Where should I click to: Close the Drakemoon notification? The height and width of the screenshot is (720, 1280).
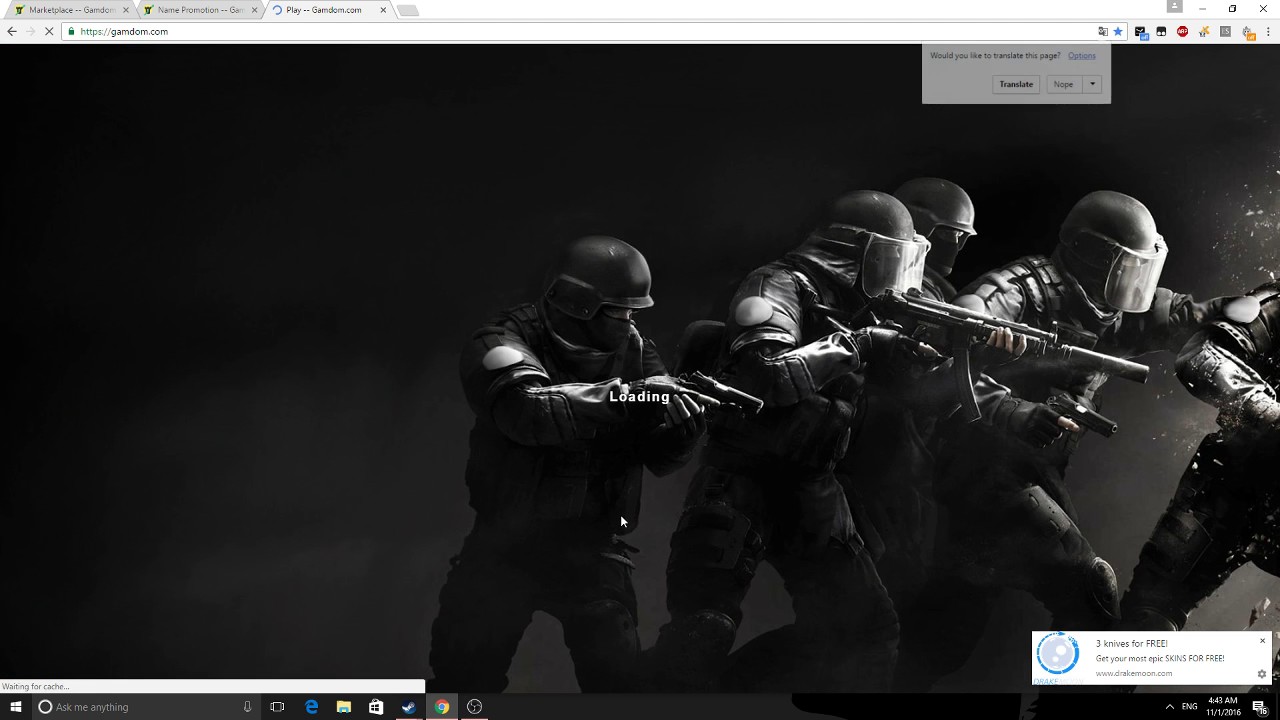coord(1262,641)
